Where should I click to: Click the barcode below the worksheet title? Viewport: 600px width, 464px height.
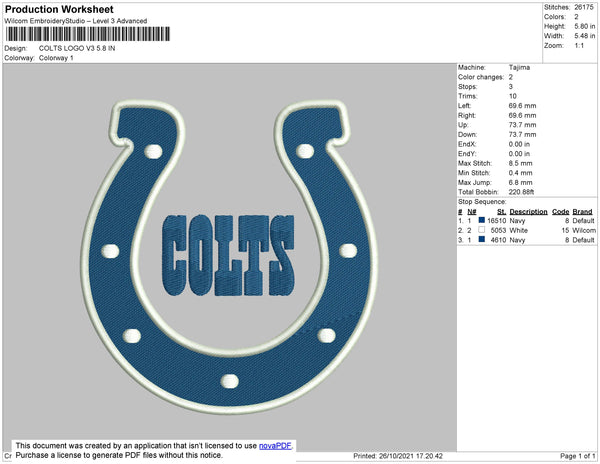(x=88, y=34)
